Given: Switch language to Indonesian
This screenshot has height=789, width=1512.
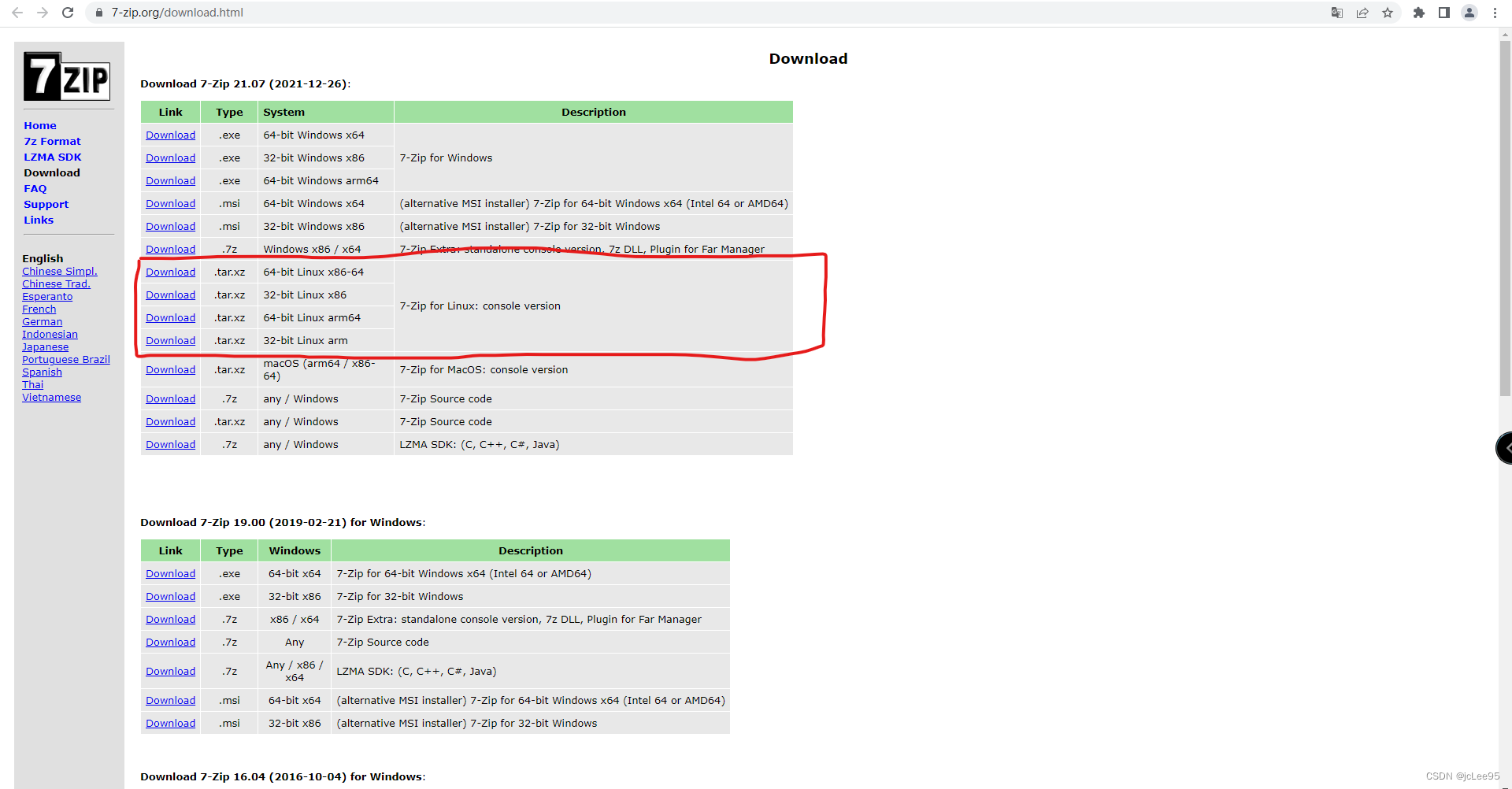Looking at the screenshot, I should [x=50, y=335].
